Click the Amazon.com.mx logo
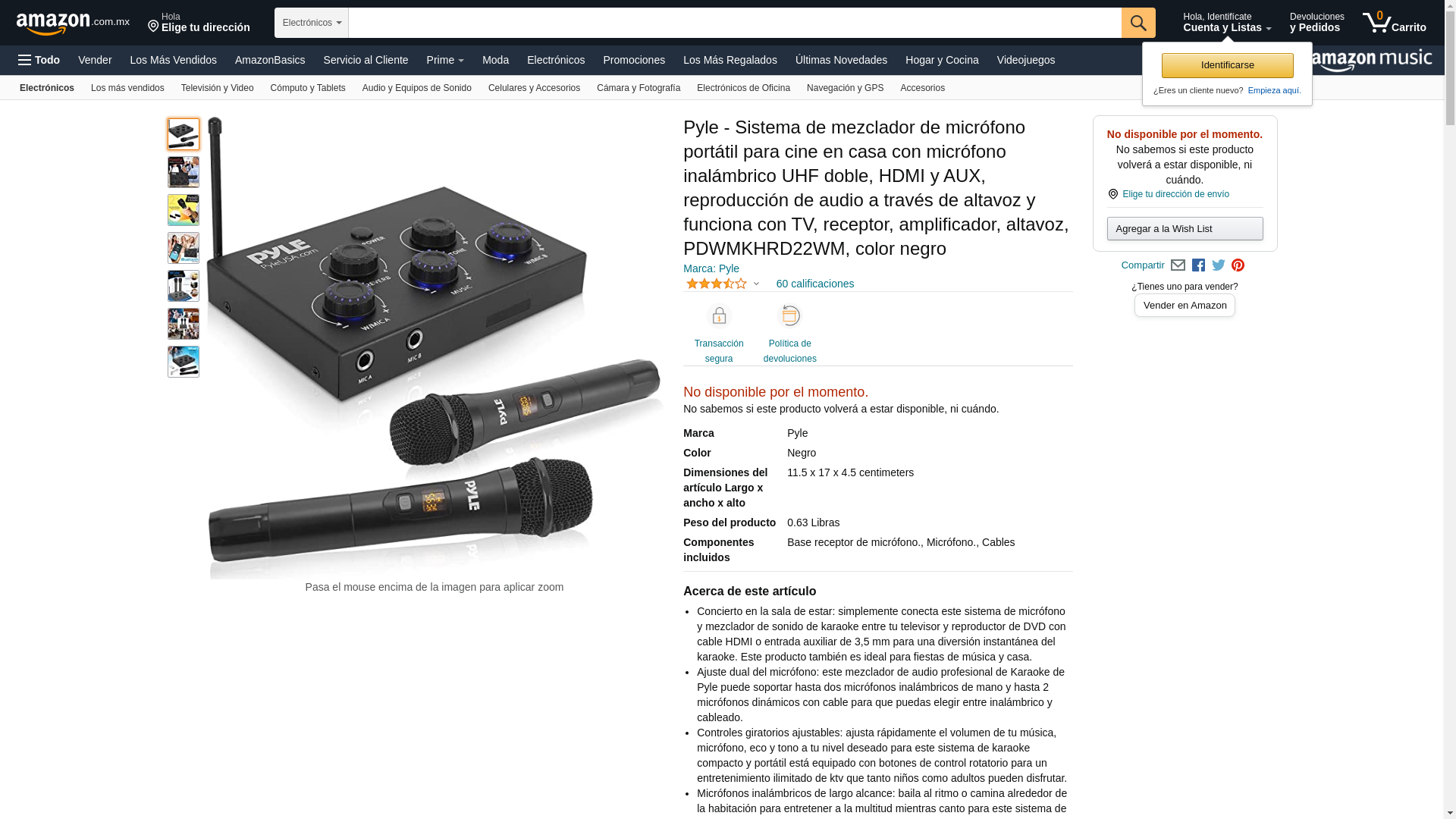The image size is (1456, 819). pyautogui.click(x=73, y=24)
